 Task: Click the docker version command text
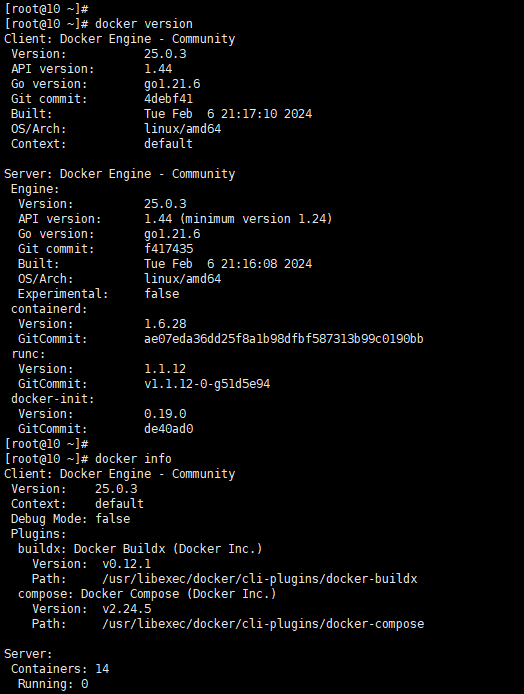tap(144, 24)
